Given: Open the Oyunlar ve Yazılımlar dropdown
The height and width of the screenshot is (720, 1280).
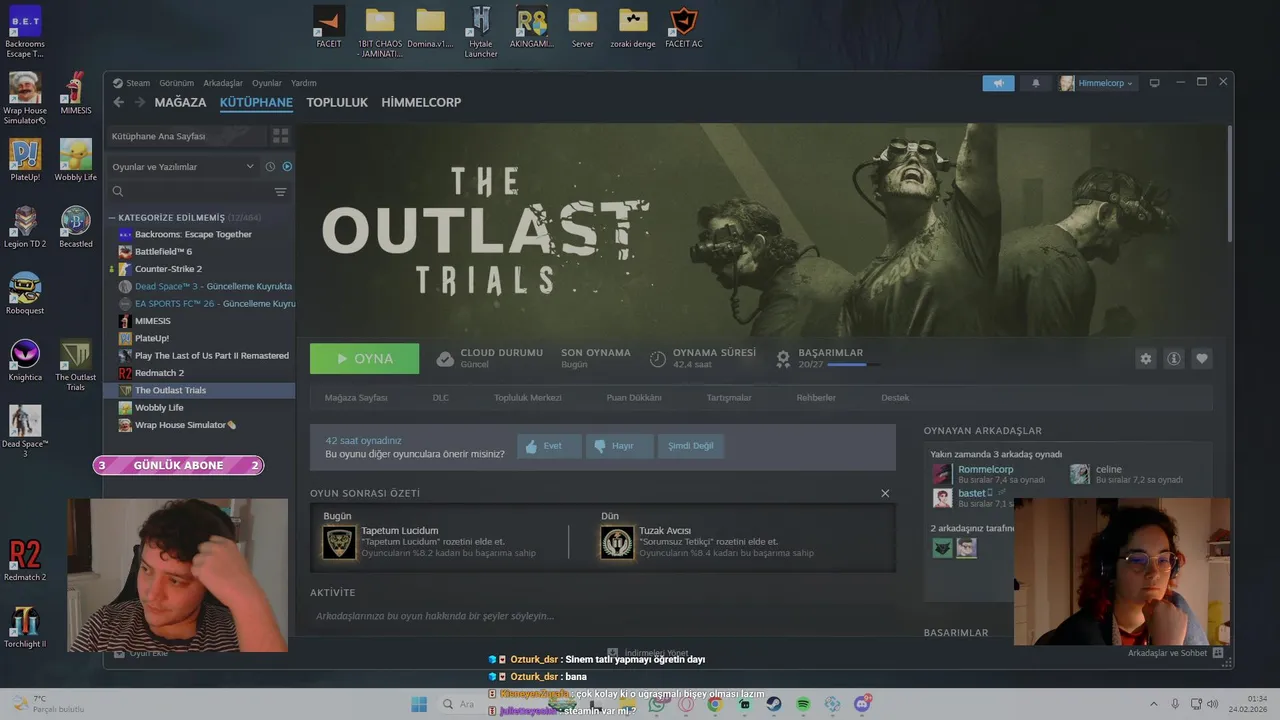Looking at the screenshot, I should [x=183, y=167].
